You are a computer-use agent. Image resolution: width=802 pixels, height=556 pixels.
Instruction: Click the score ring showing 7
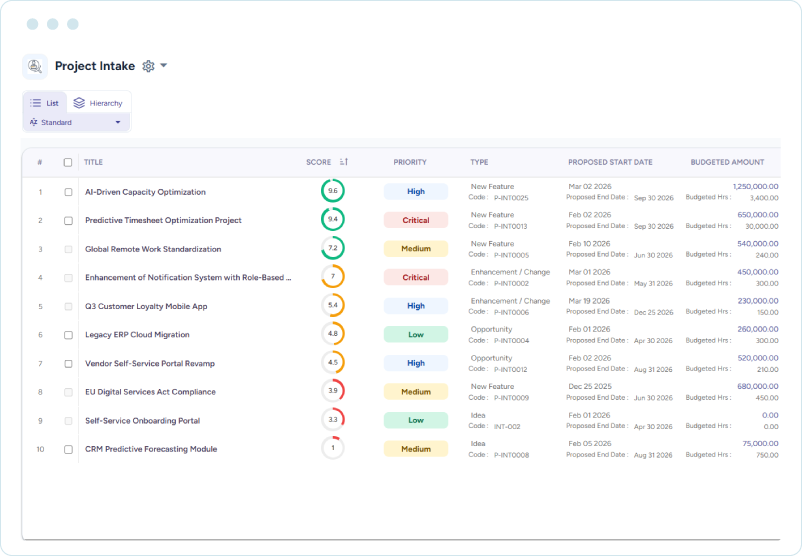[x=333, y=277]
